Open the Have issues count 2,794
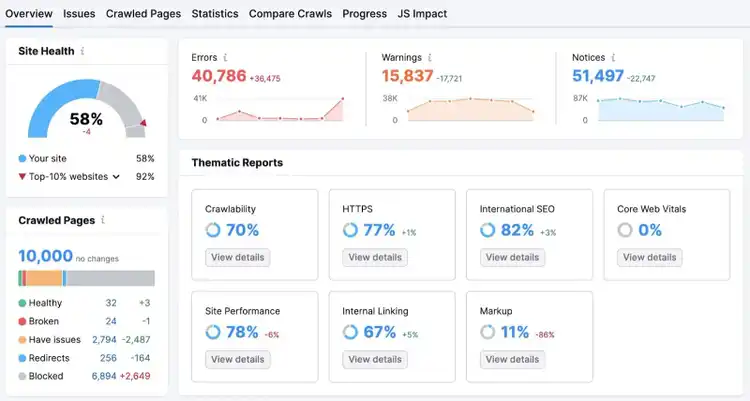Image resolution: width=750 pixels, height=401 pixels. point(104,340)
